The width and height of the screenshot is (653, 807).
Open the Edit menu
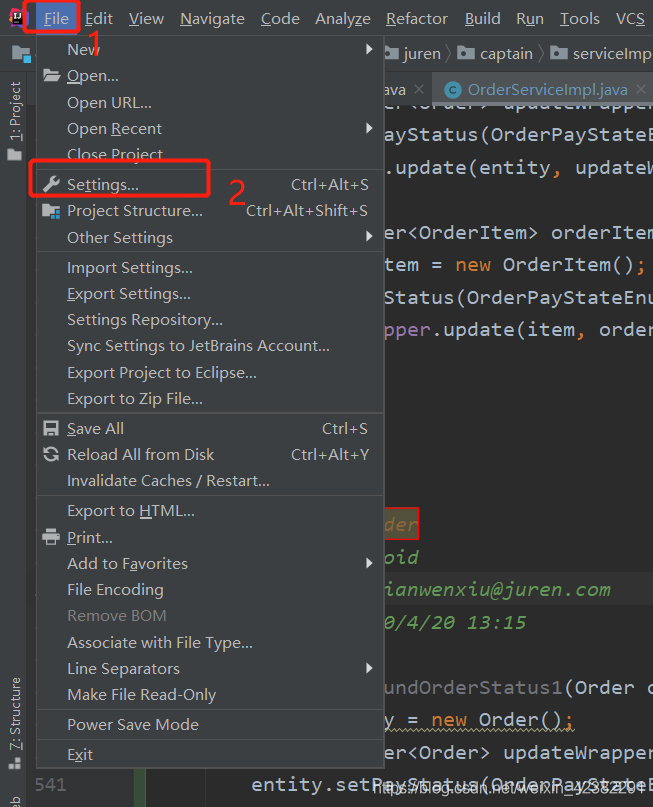point(99,19)
